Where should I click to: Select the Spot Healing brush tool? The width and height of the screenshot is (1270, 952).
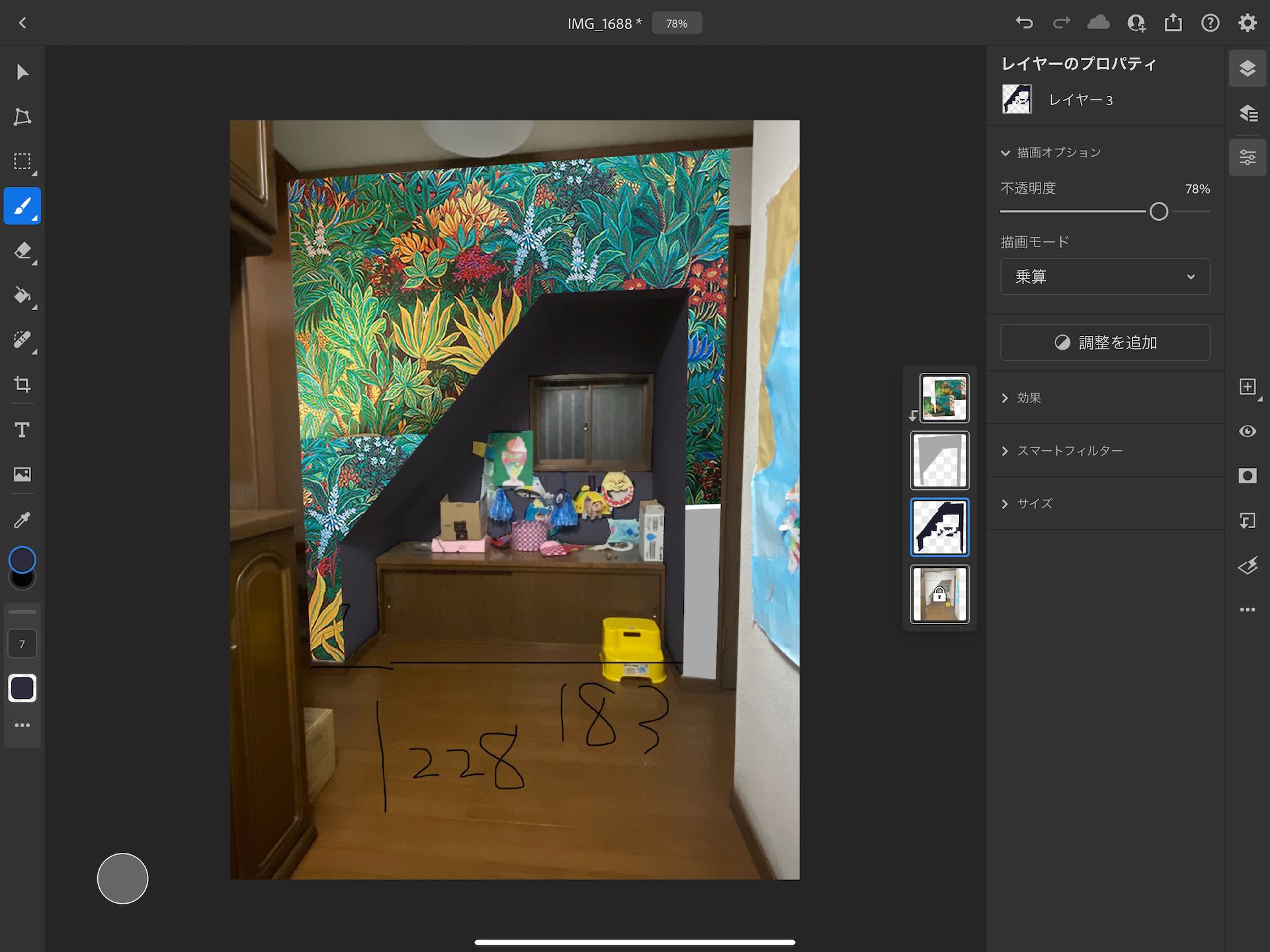pos(22,340)
